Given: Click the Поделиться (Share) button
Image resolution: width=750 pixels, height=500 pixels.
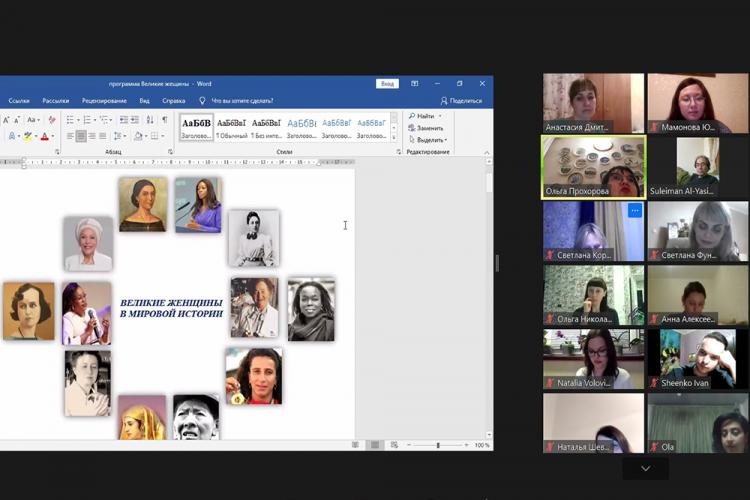Looking at the screenshot, I should 461,100.
